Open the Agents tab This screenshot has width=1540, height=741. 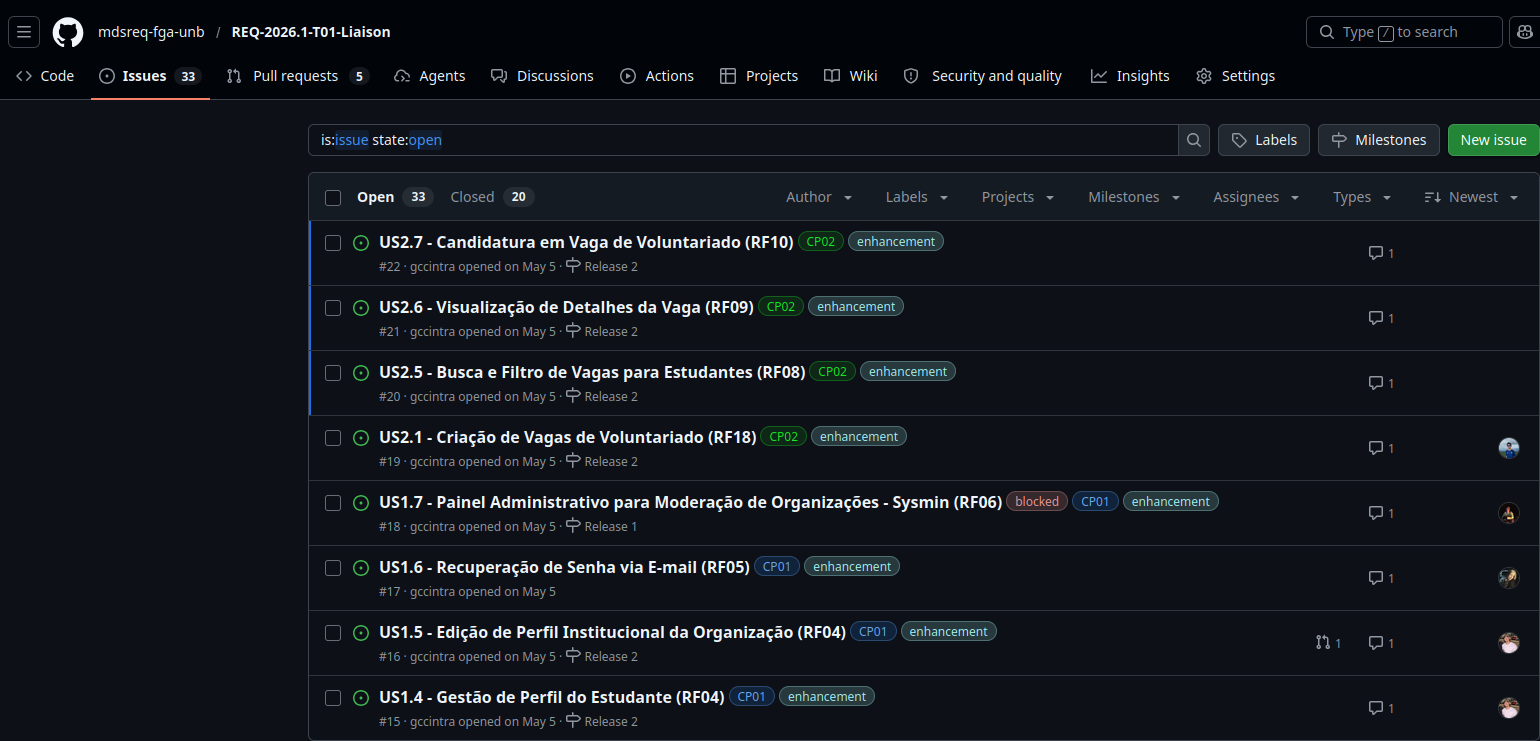429,76
